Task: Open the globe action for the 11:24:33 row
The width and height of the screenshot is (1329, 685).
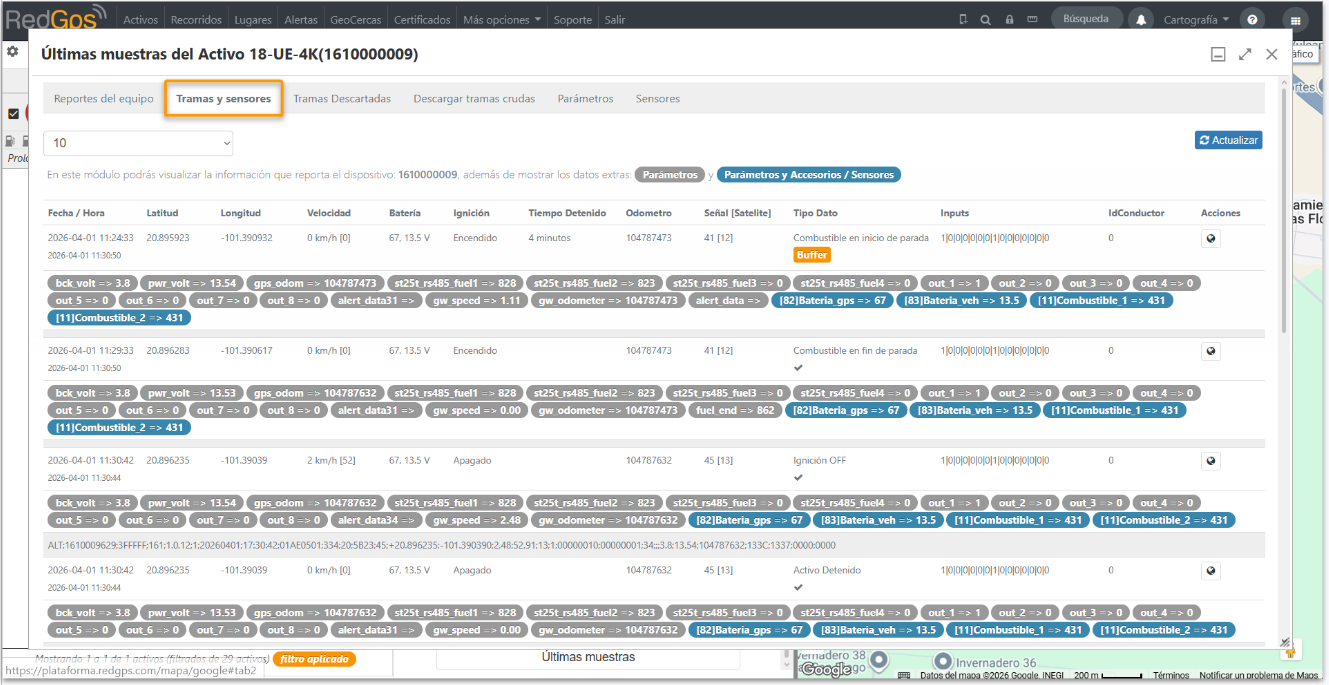Action: click(x=1211, y=239)
